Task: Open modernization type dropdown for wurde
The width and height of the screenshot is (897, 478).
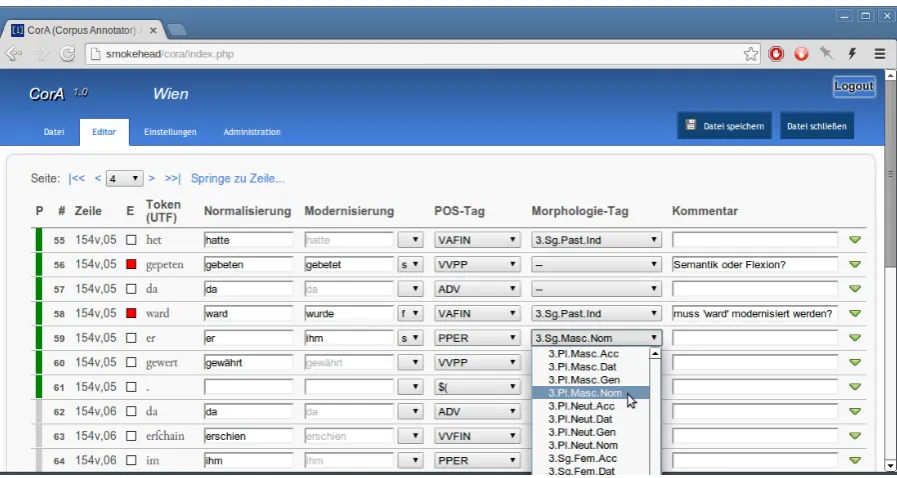Action: [x=410, y=313]
